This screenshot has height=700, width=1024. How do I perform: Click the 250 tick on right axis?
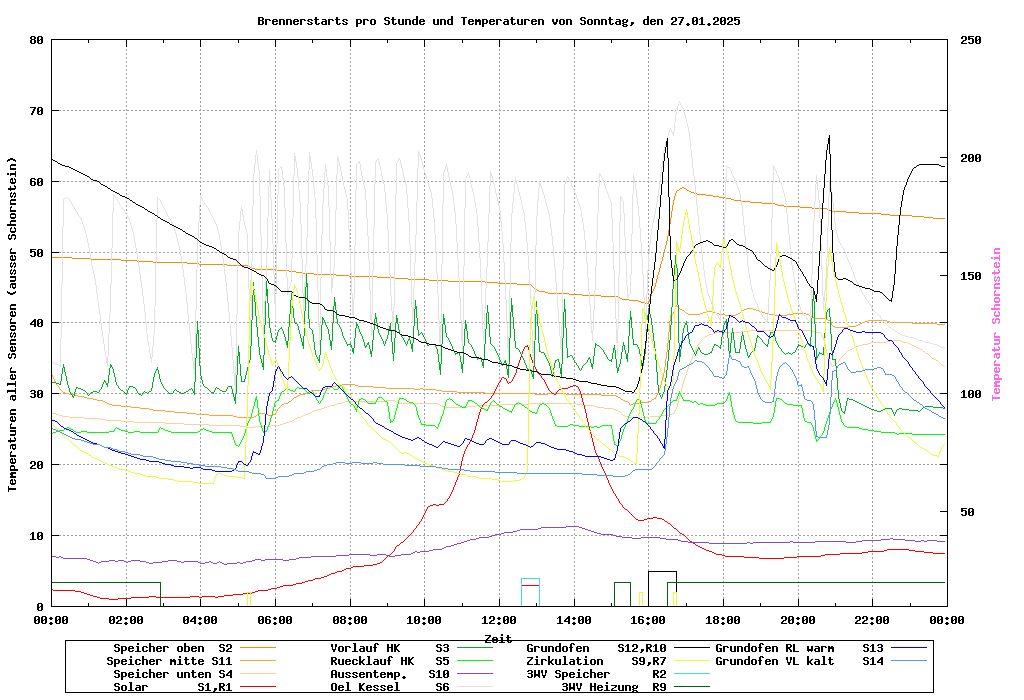[971, 40]
